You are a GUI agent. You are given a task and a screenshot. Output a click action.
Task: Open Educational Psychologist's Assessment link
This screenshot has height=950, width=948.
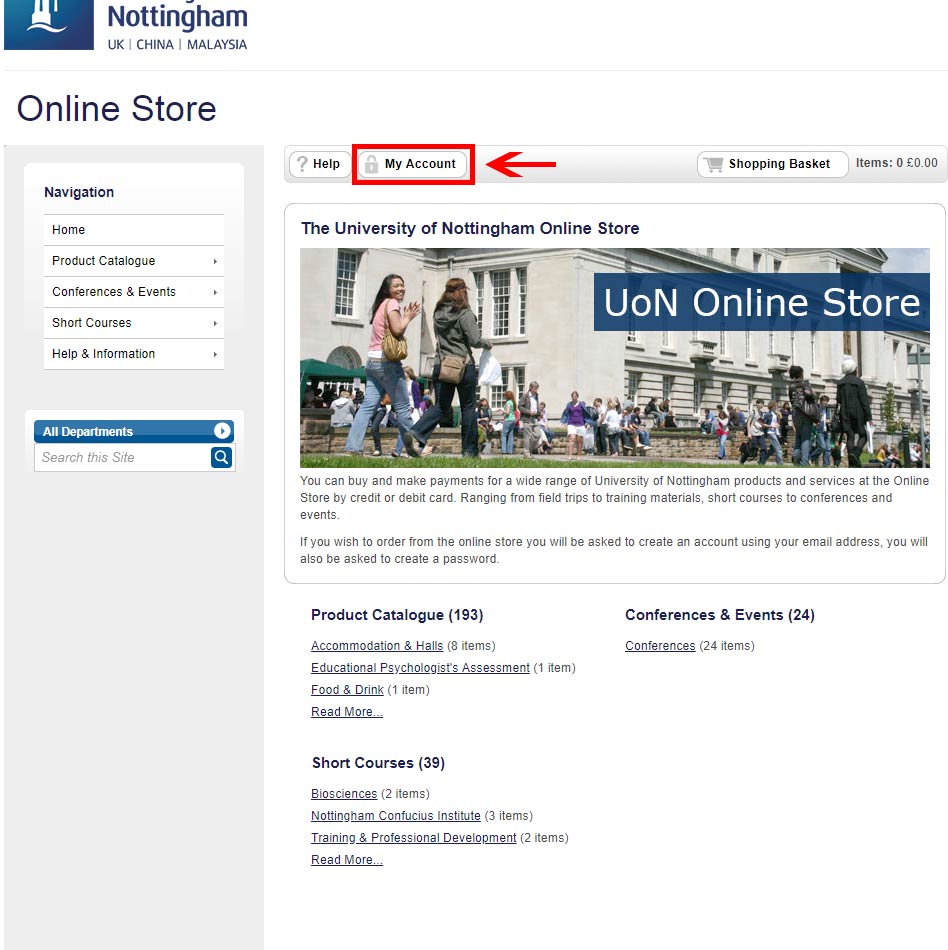[420, 668]
